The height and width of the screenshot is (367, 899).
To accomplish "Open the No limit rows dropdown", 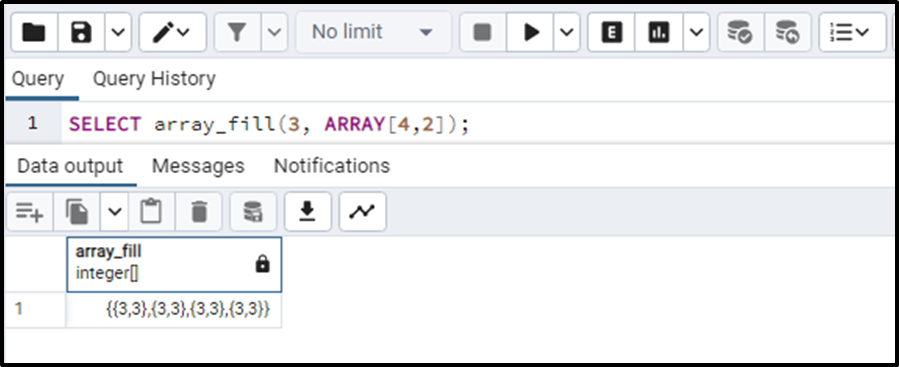I will pyautogui.click(x=373, y=32).
